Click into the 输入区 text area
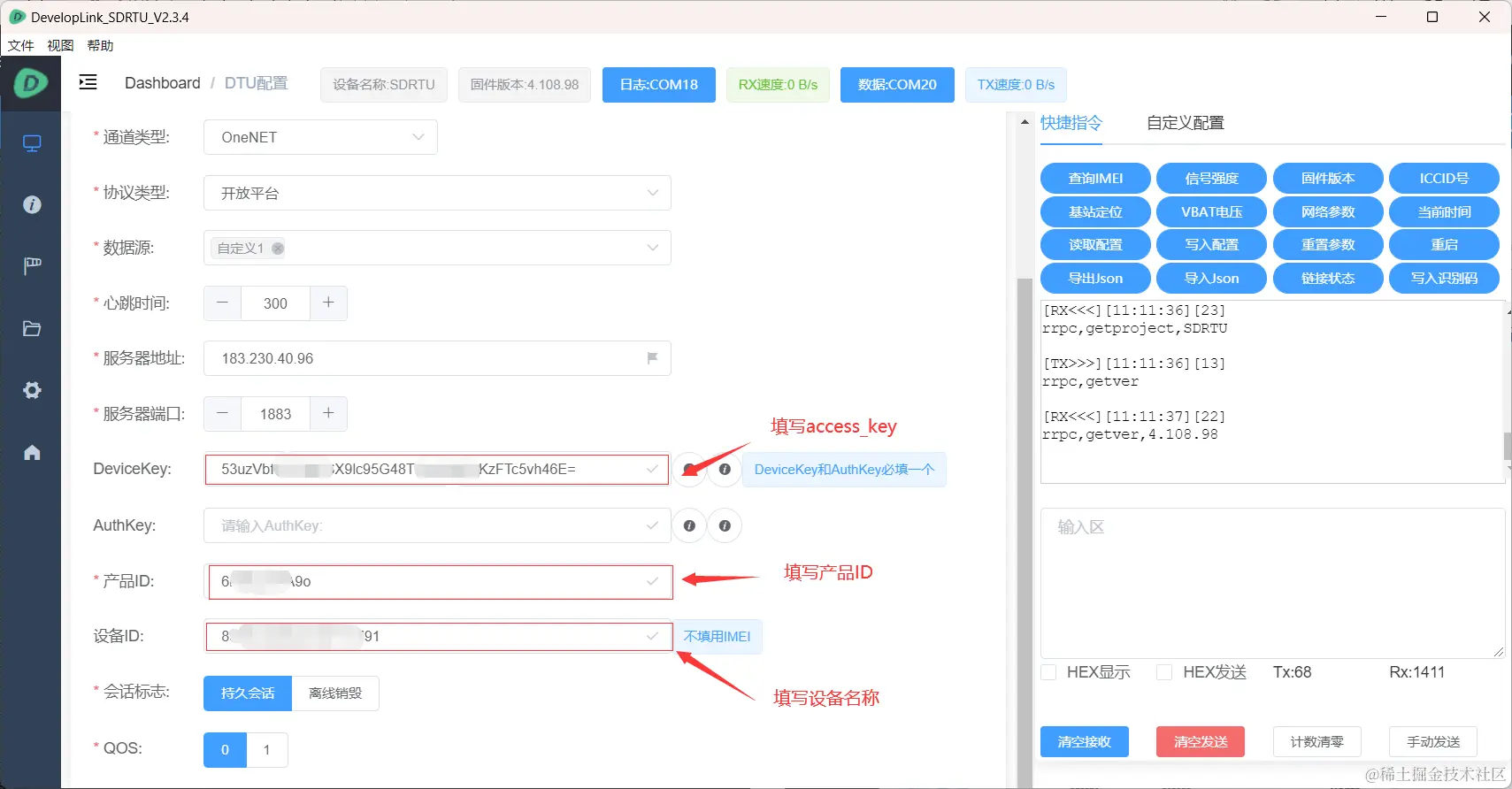The image size is (1512, 789). pos(1272,583)
